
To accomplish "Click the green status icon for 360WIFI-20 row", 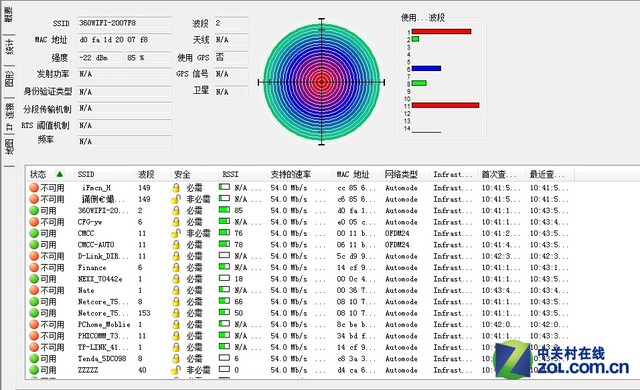I will point(34,211).
